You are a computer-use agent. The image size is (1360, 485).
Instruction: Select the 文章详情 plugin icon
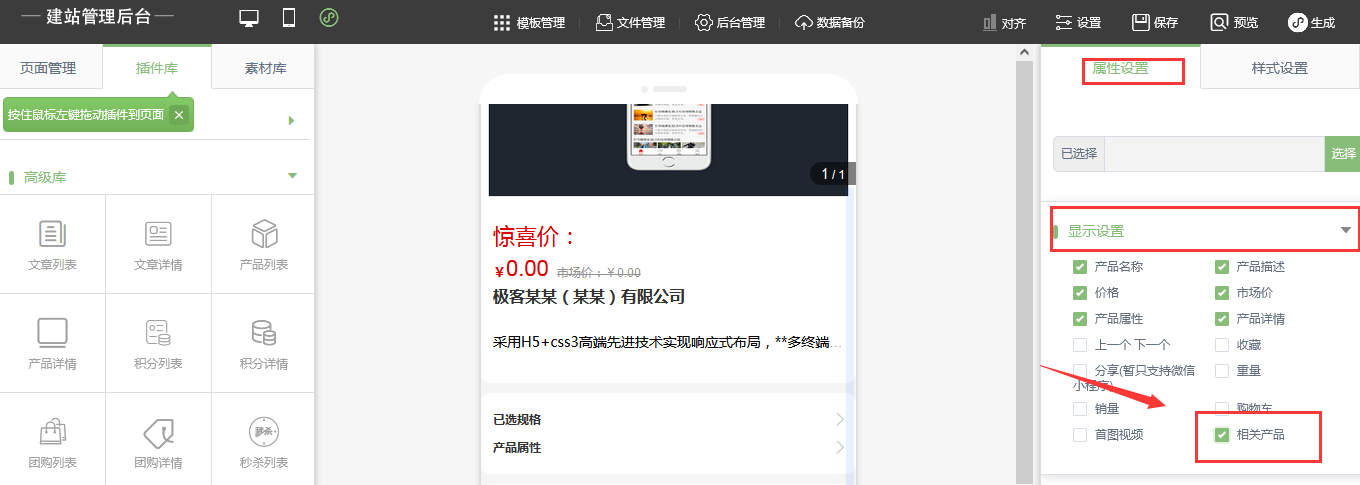(x=158, y=234)
